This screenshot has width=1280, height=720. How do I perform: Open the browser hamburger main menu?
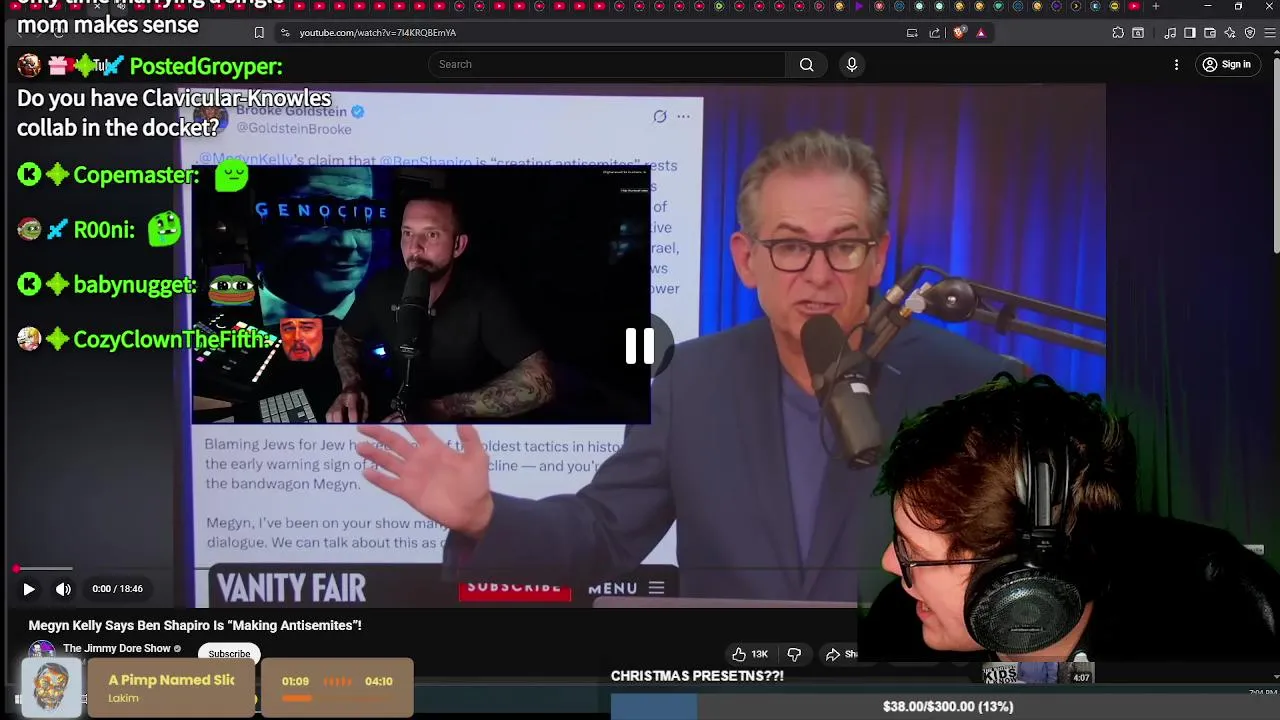[1271, 32]
